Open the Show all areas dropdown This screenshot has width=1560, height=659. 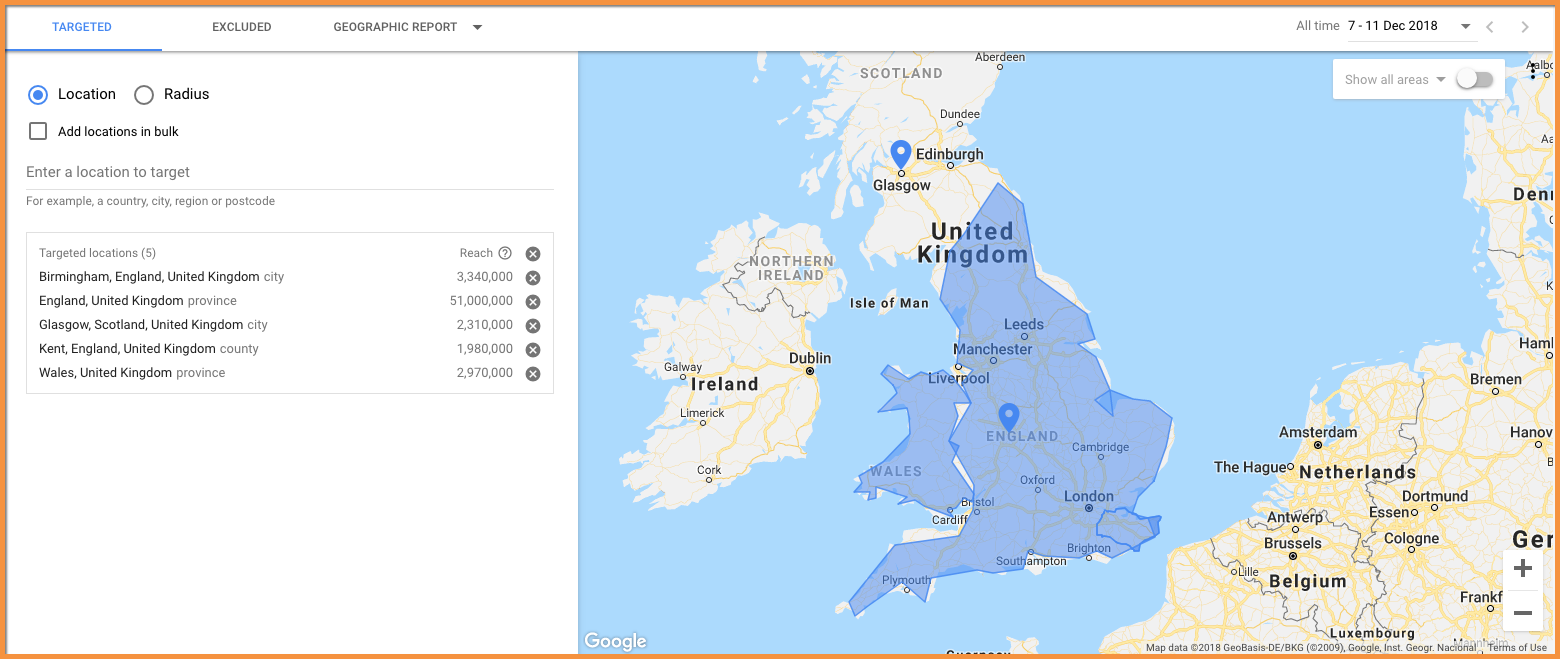pos(1442,78)
